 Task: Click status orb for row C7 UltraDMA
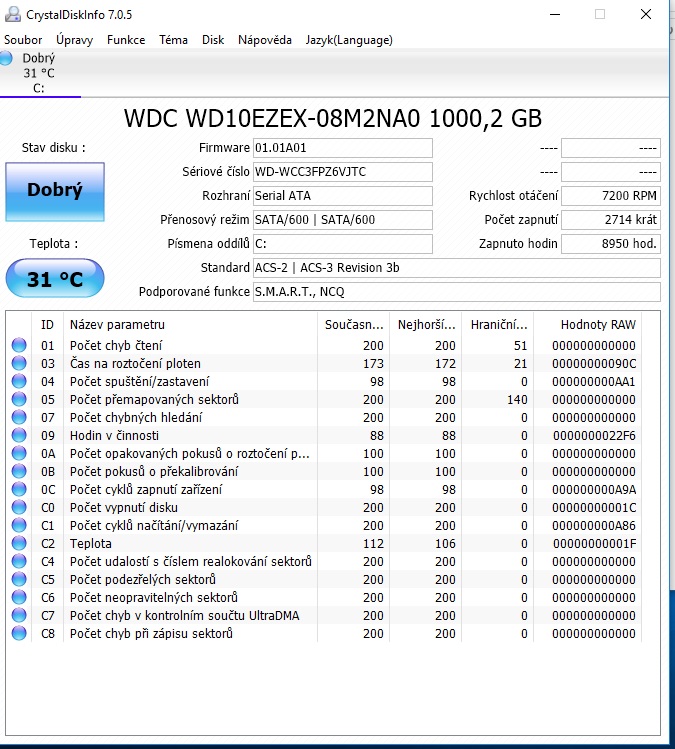click(19, 615)
